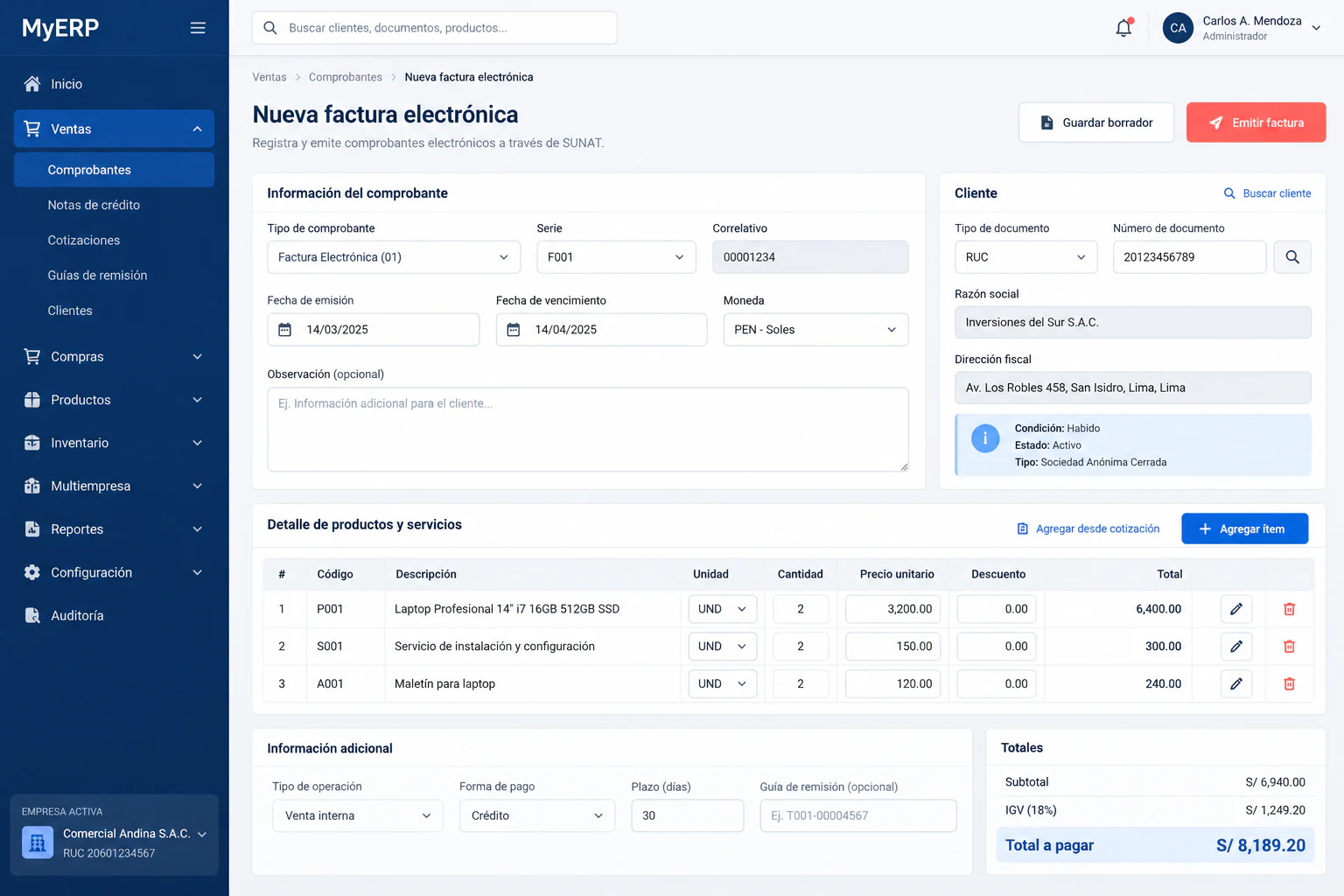Open the Tipo de operación dropdown
Screen dimensions: 1344x896
click(x=358, y=815)
